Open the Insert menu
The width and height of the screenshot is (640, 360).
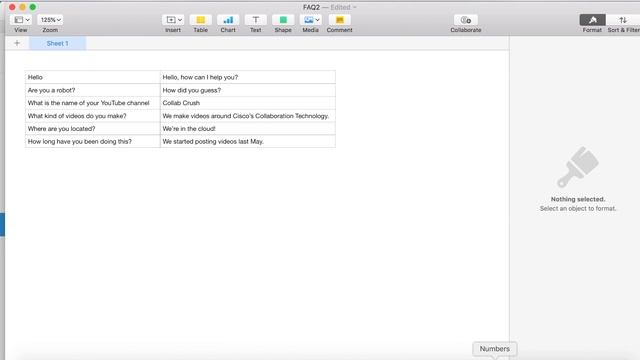(173, 20)
